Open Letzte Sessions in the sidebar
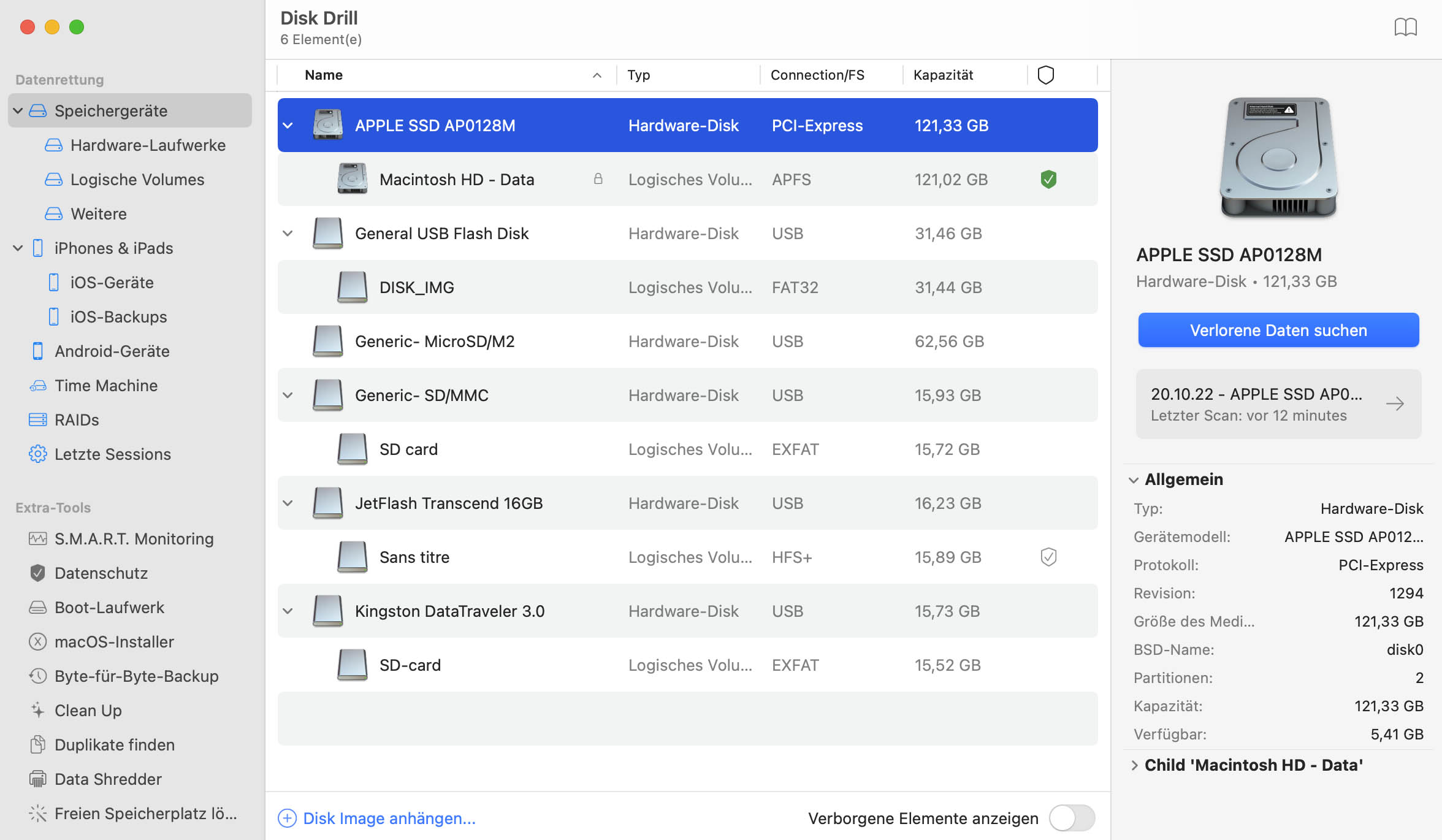Screen dimensions: 1442x840 [x=113, y=454]
